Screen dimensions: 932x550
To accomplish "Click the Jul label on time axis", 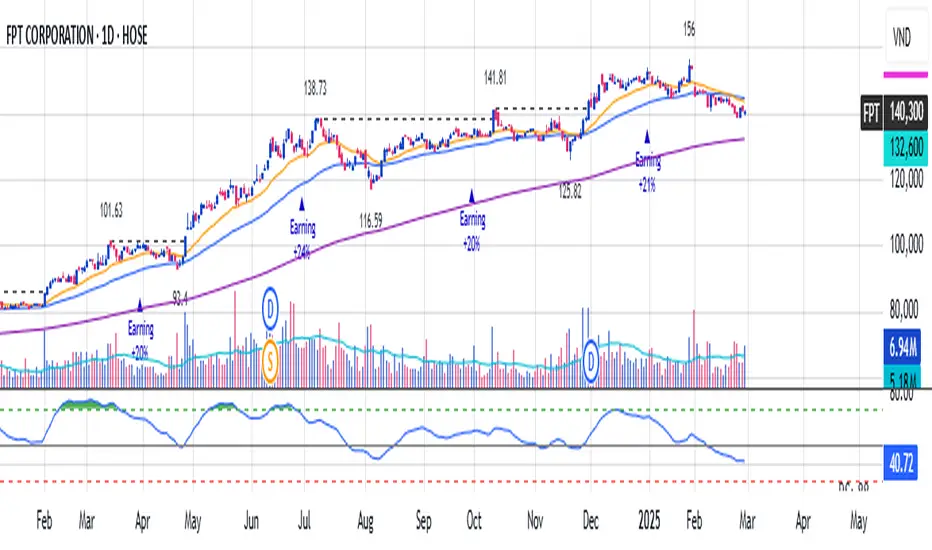I will click(x=304, y=521).
